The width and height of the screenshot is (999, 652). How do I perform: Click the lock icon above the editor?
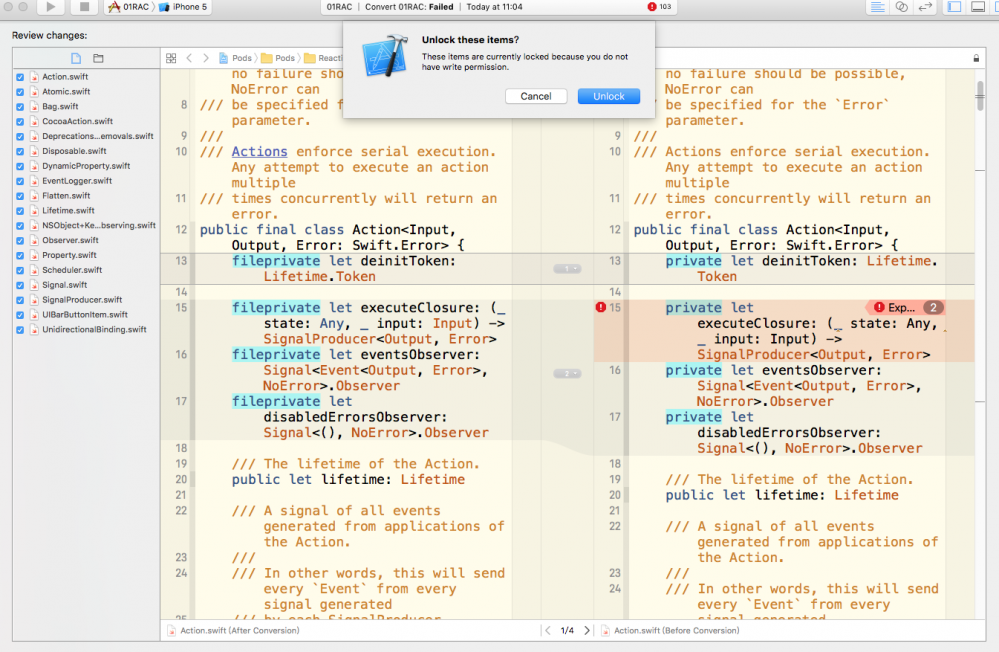976,58
